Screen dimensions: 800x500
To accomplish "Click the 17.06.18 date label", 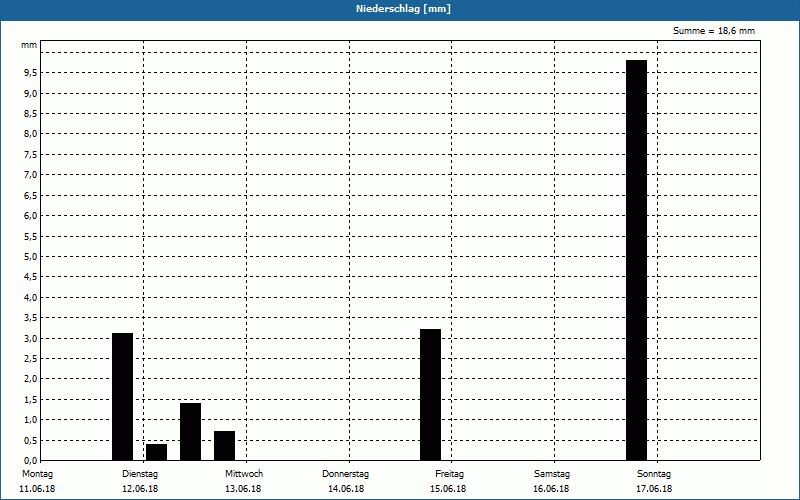I will (x=654, y=489).
